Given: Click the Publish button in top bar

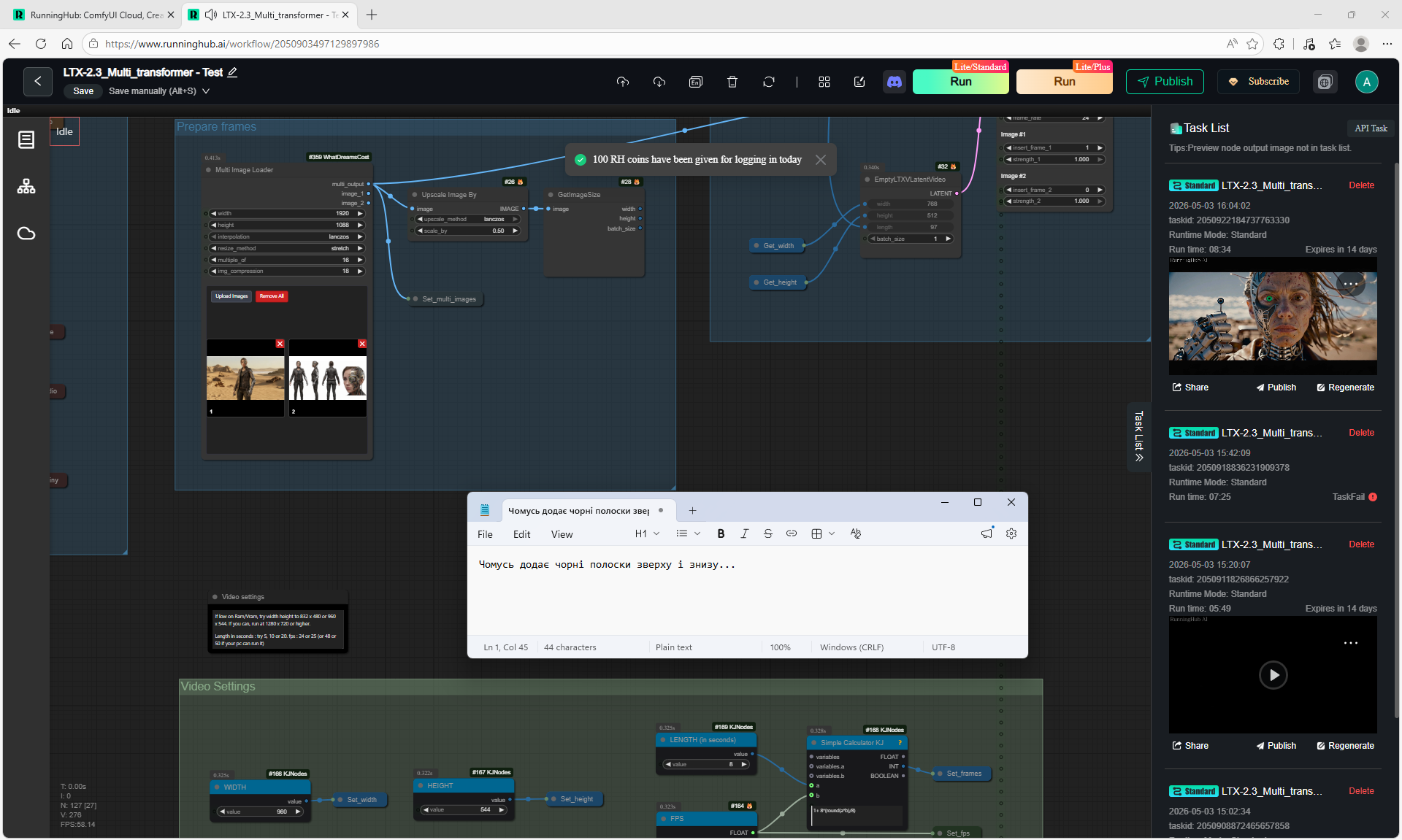Looking at the screenshot, I should (x=1165, y=82).
